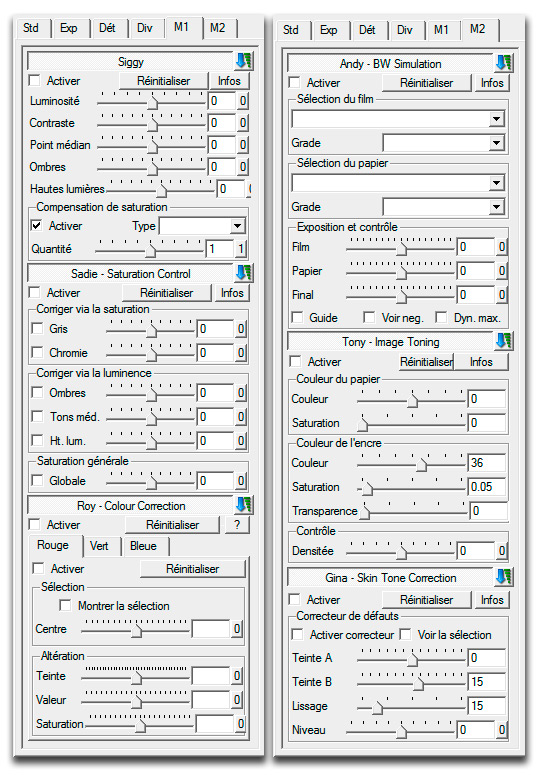This screenshot has height=775, width=546.
Task: Click the question mark button in Roy panel
Action: [x=237, y=525]
